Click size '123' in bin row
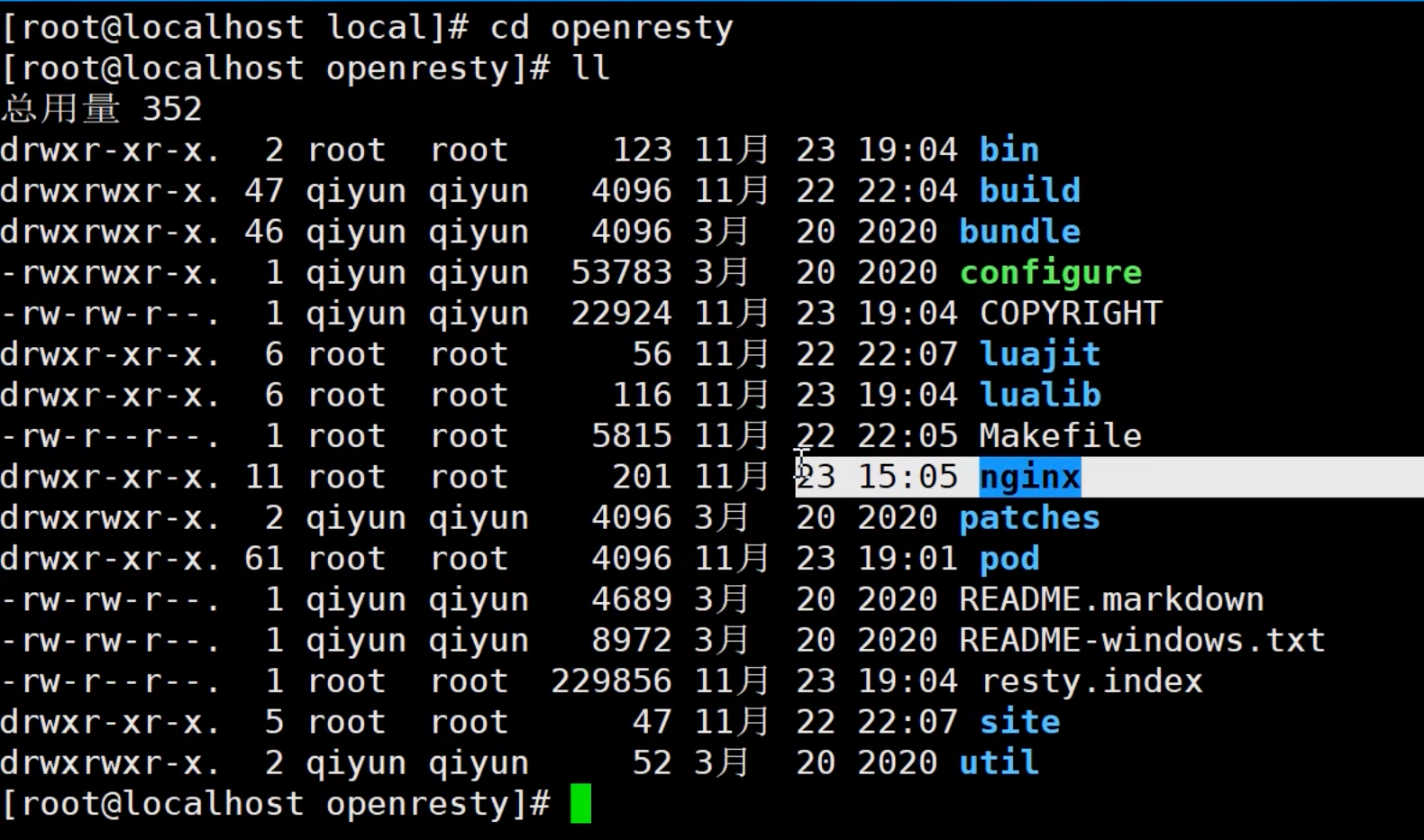Screen dimensions: 1424x840 click(x=642, y=150)
